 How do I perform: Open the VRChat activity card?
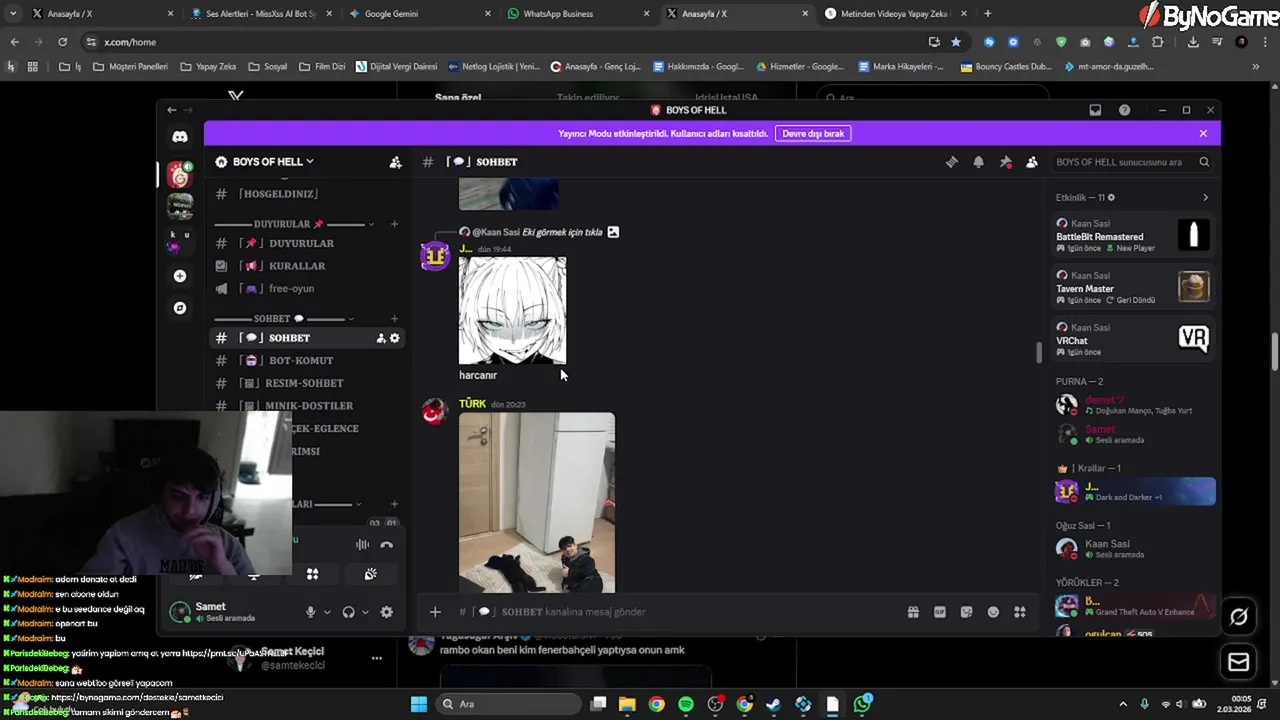[1134, 340]
